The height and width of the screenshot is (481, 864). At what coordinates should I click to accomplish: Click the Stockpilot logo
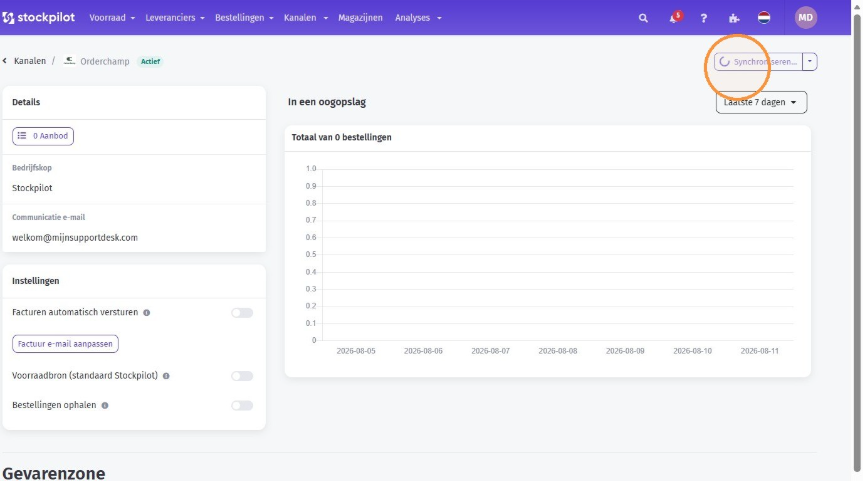[x=39, y=18]
